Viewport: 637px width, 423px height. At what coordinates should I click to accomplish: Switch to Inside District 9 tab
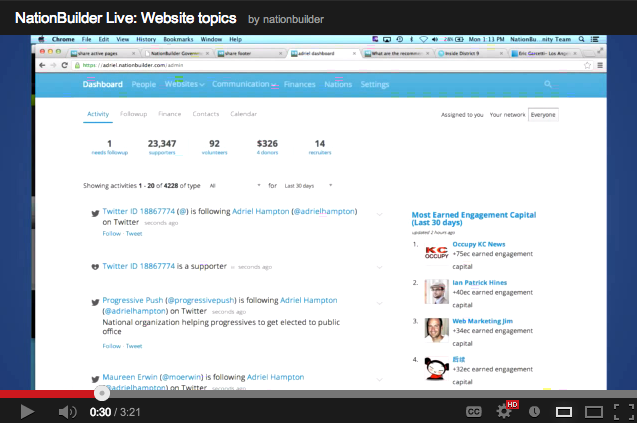click(470, 53)
